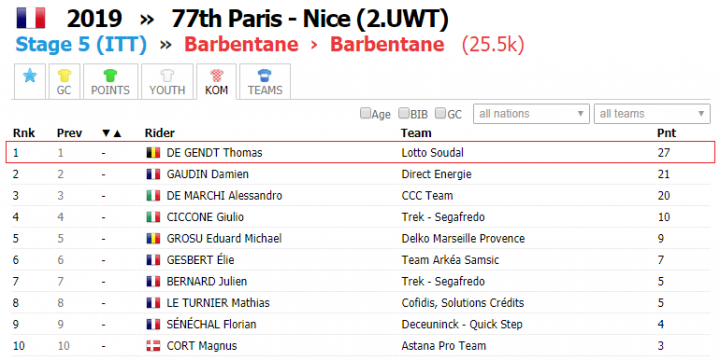The image size is (720, 361).
Task: Open the green jersey POINTS tab
Action: [110, 81]
